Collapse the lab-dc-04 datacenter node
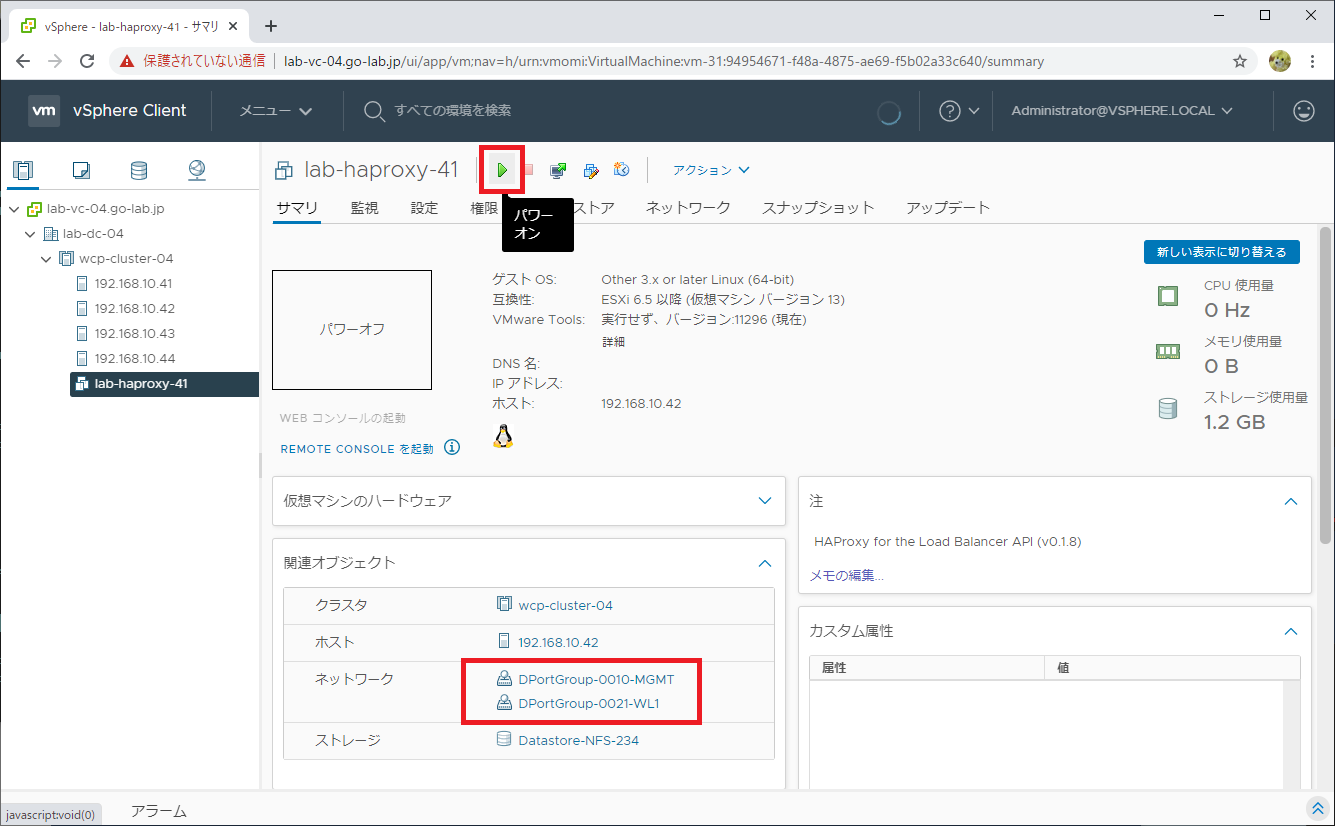1335x826 pixels. (30, 234)
